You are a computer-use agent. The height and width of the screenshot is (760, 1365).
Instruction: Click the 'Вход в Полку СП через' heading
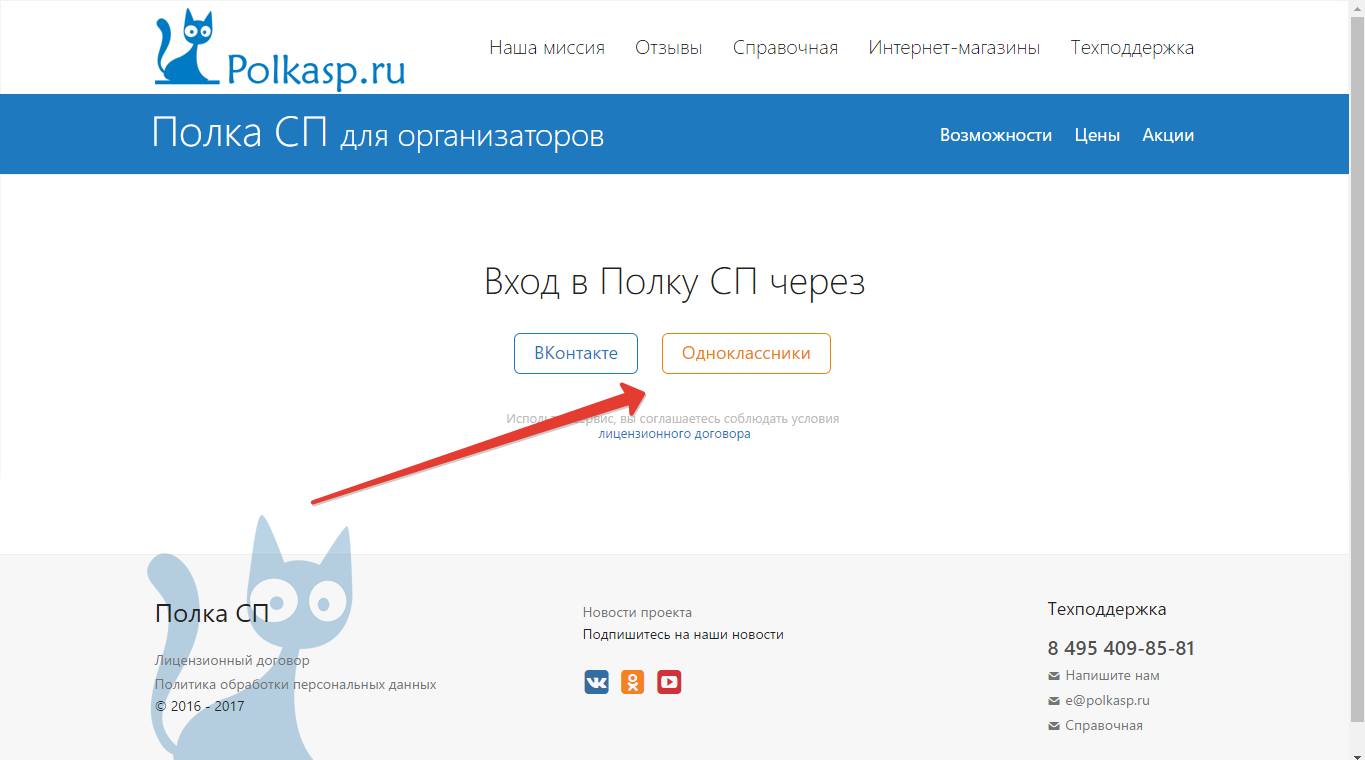click(x=674, y=282)
